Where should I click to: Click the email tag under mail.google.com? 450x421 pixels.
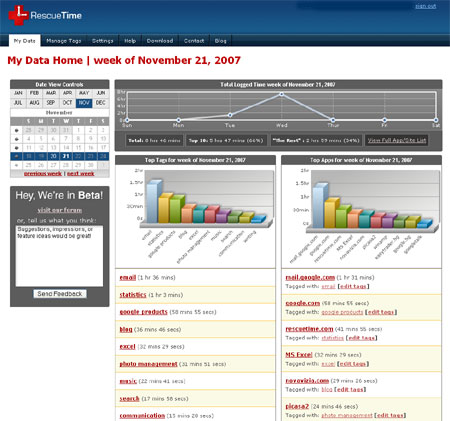328,286
